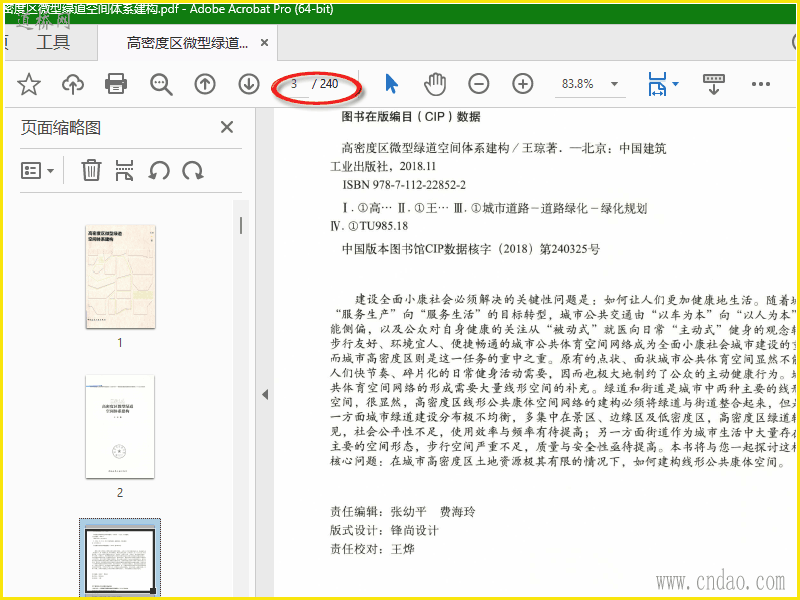Go to next page with down arrow
Viewport: 800px width, 600px height.
(249, 84)
